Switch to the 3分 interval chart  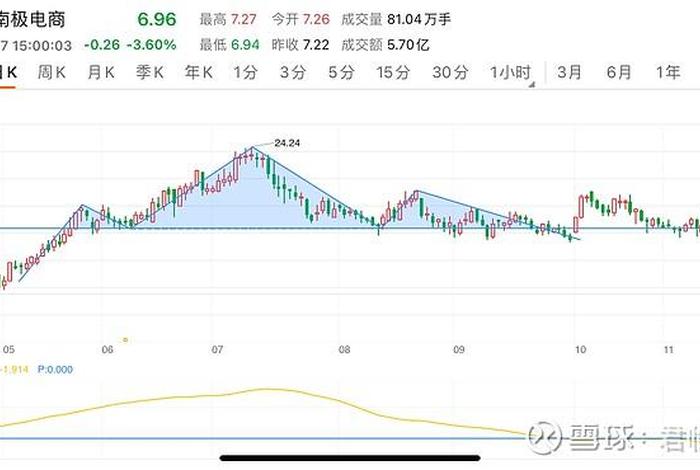293,72
